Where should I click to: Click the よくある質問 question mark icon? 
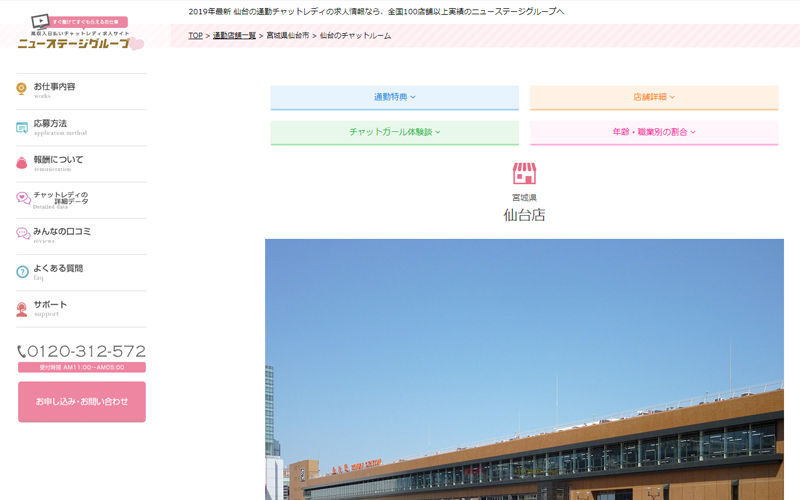[22, 272]
